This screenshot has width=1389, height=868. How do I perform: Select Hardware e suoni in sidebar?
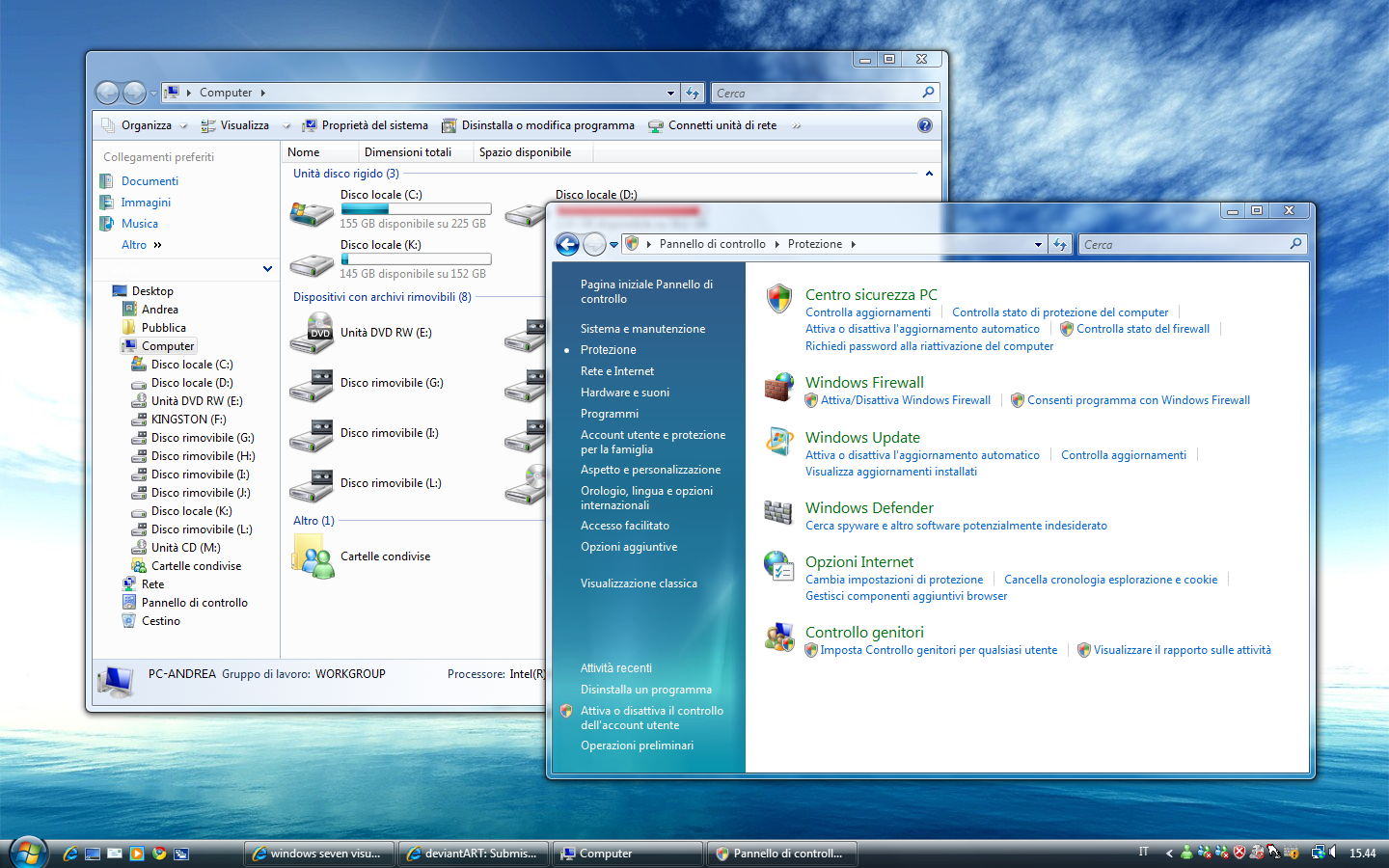pyautogui.click(x=625, y=393)
